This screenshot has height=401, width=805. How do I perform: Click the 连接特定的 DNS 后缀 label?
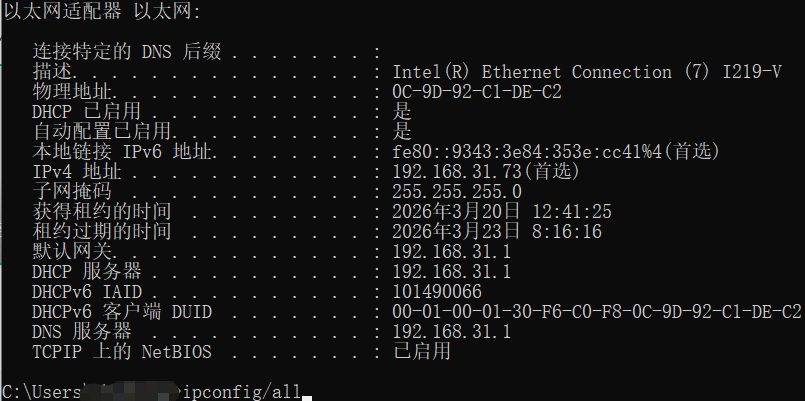pyautogui.click(x=126, y=52)
